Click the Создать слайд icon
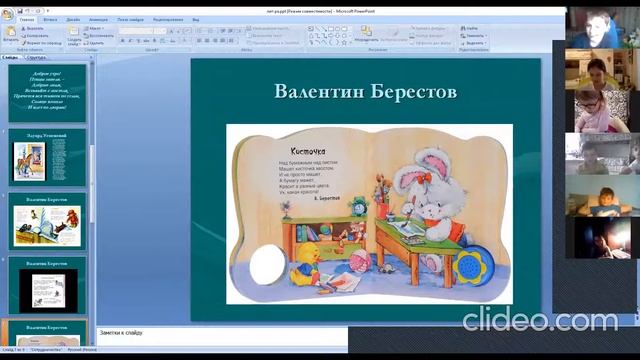Image resolution: width=640 pixels, height=360 pixels. pyautogui.click(x=73, y=31)
